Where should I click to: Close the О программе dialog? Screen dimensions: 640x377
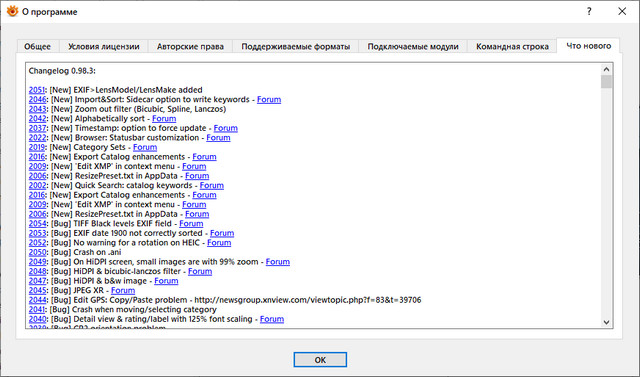point(622,11)
